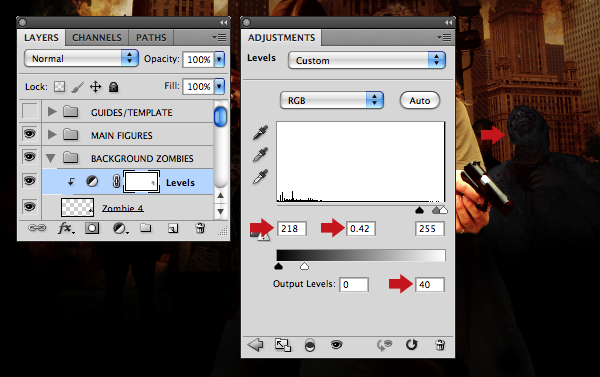The image size is (600, 377).
Task: Return to adjustment list arrow
Action: 255,345
